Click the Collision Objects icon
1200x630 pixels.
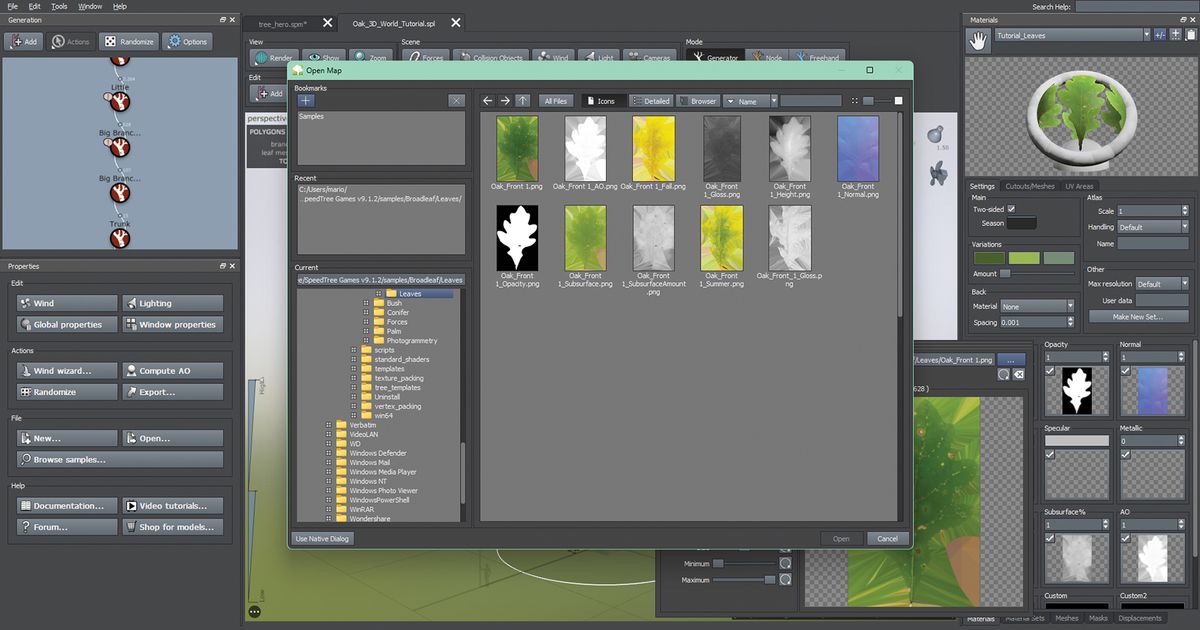coord(491,57)
